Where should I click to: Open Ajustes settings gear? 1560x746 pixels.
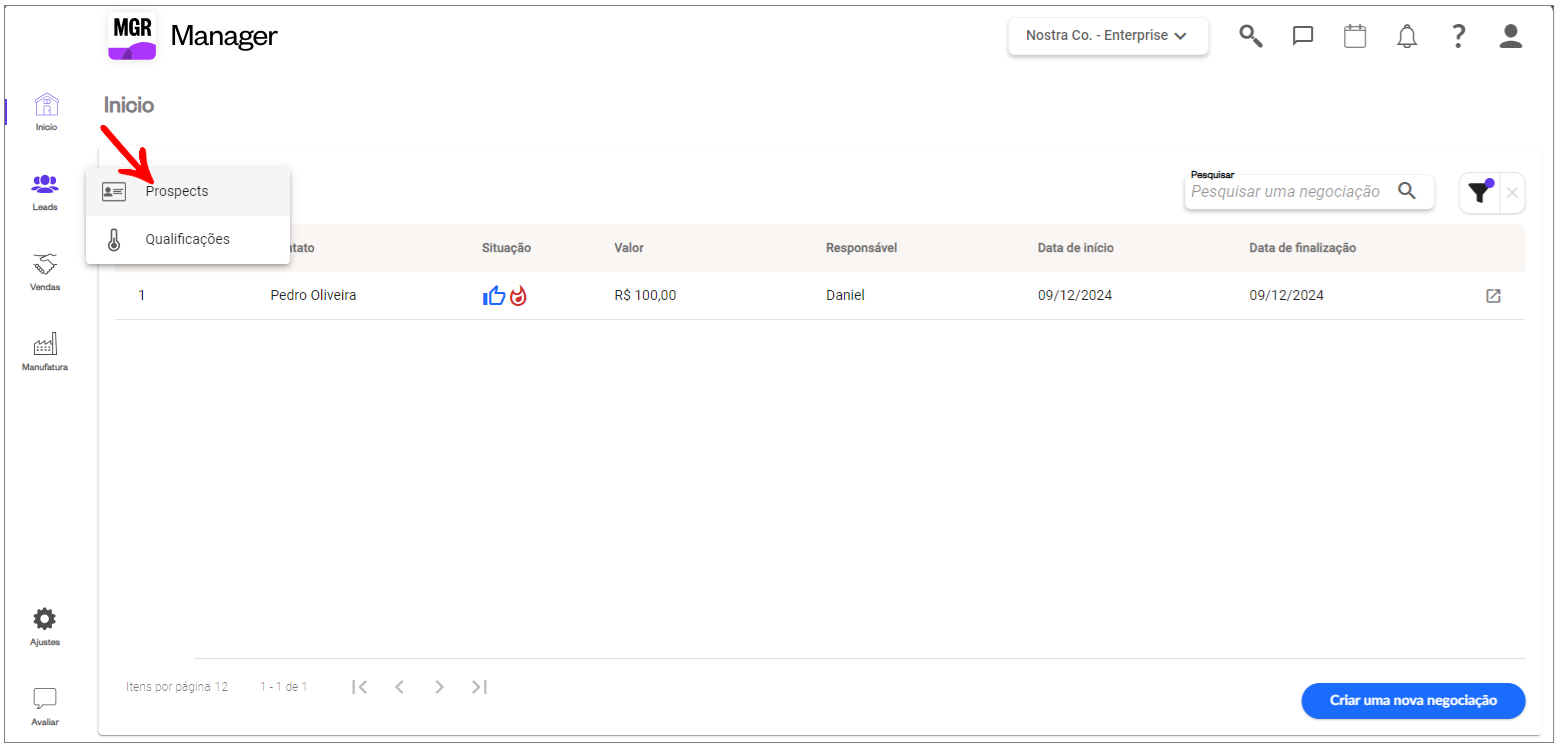tap(45, 626)
